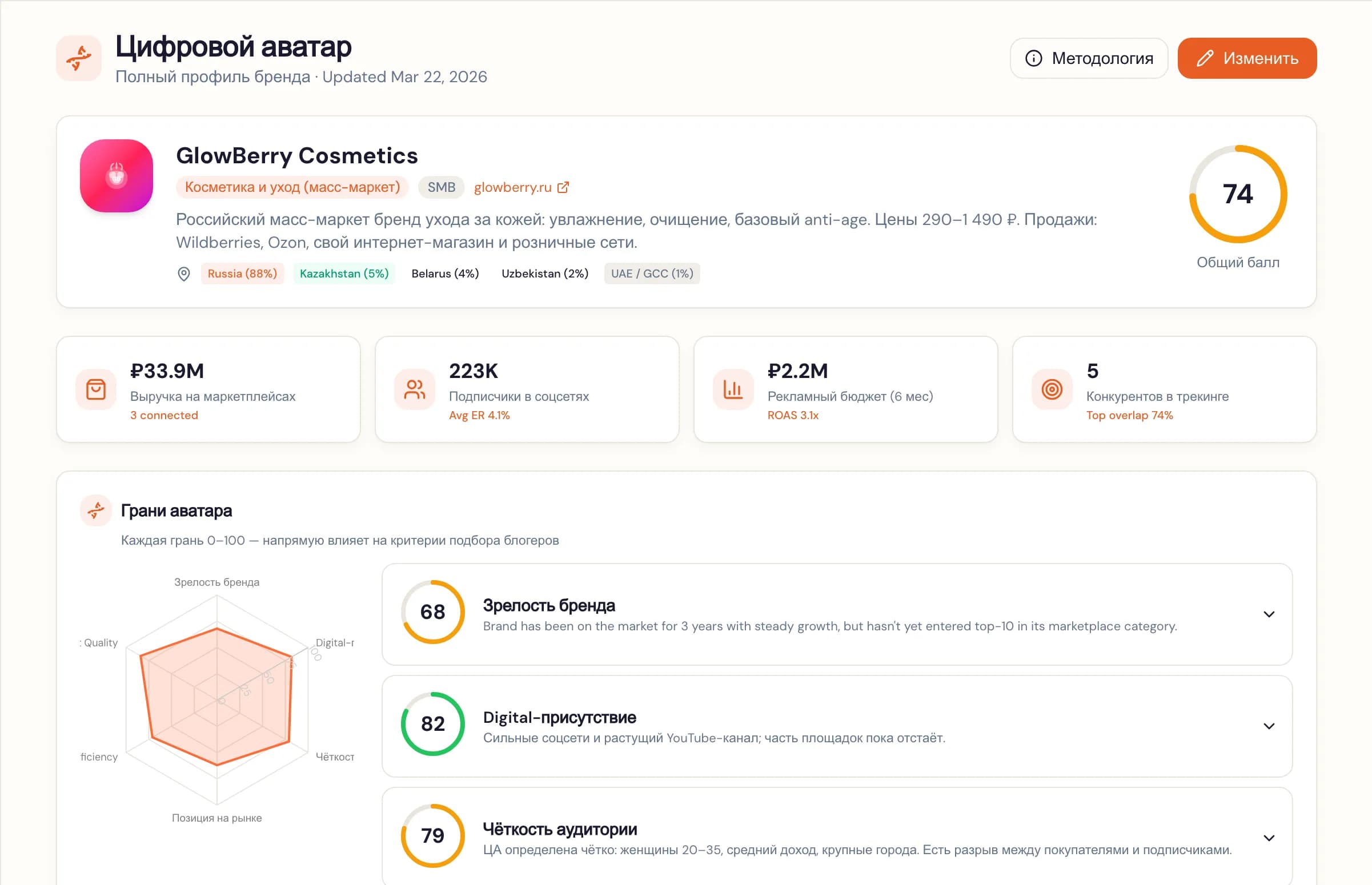Click the Updated Mar 22, 2026 subtitle
Screen dimensions: 1372x885
404,77
